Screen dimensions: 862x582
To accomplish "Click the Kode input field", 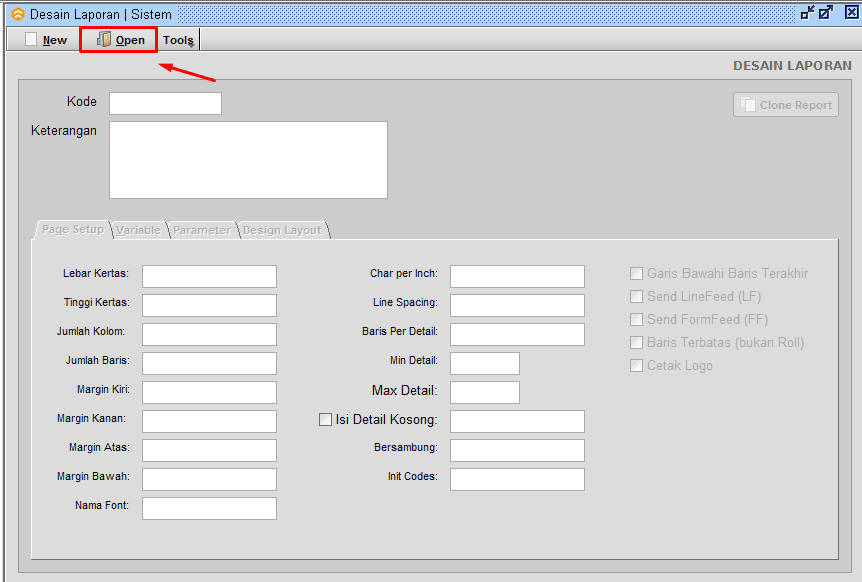I will 165,103.
